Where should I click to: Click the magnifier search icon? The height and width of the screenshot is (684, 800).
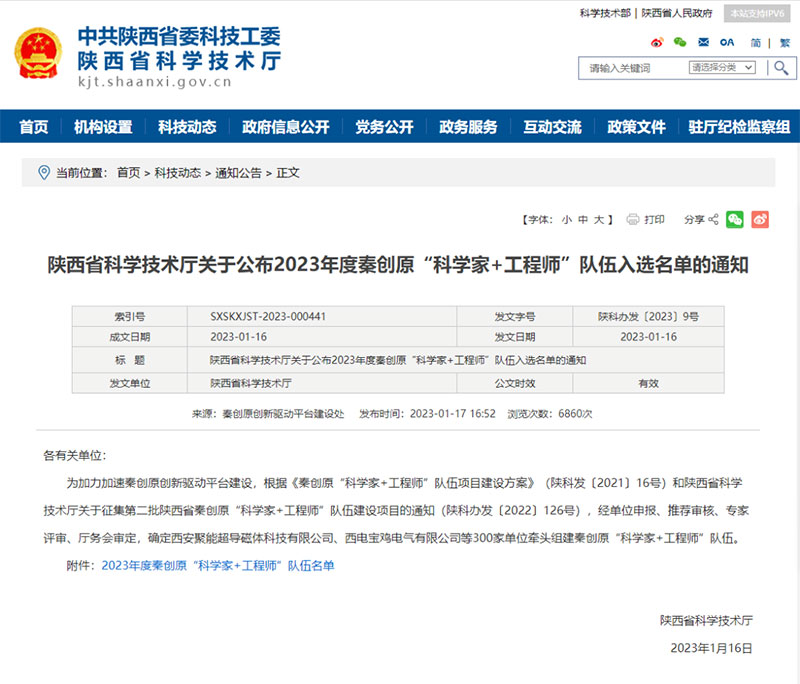tap(780, 67)
